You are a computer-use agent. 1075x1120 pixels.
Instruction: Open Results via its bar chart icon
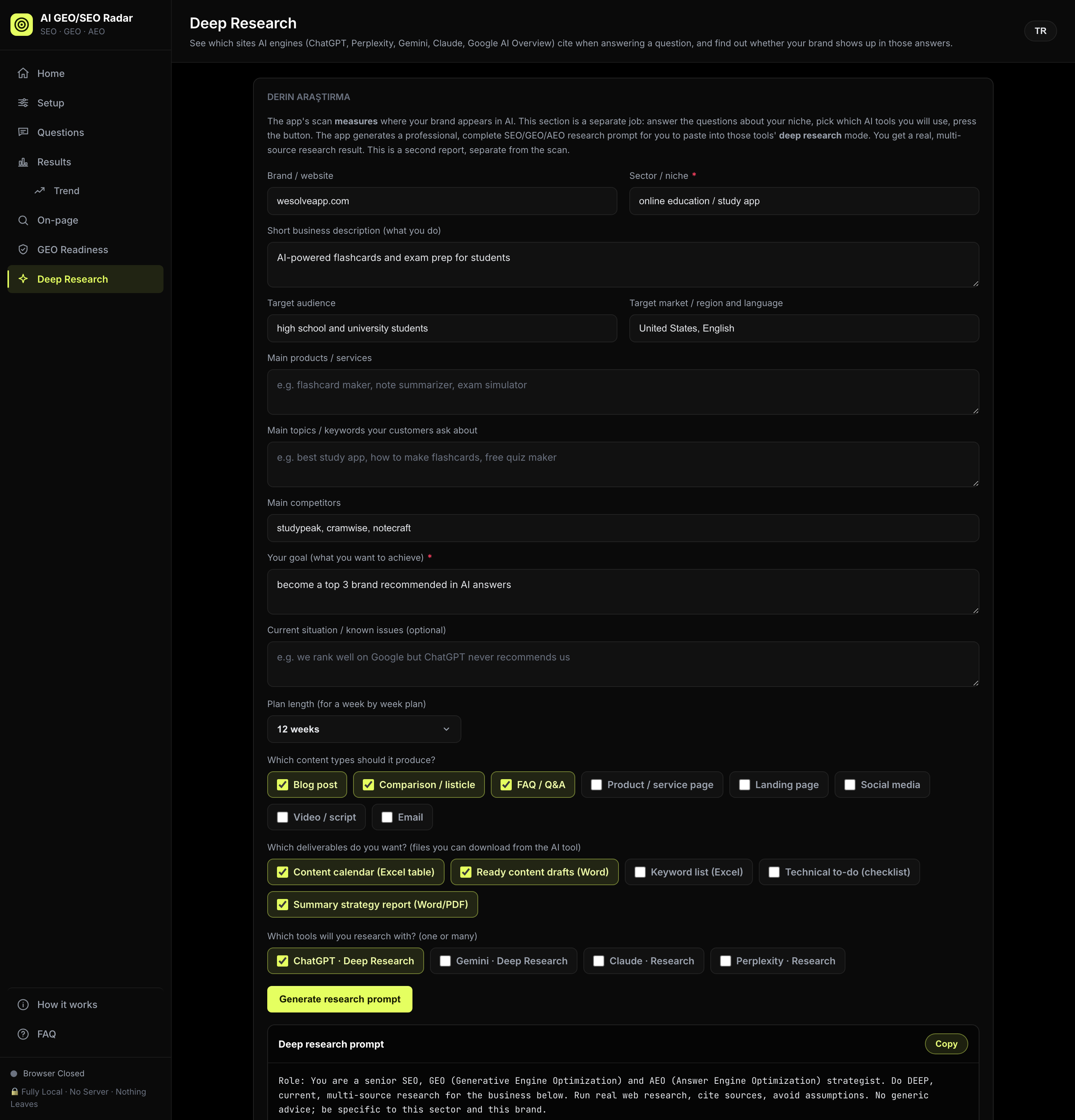click(23, 162)
